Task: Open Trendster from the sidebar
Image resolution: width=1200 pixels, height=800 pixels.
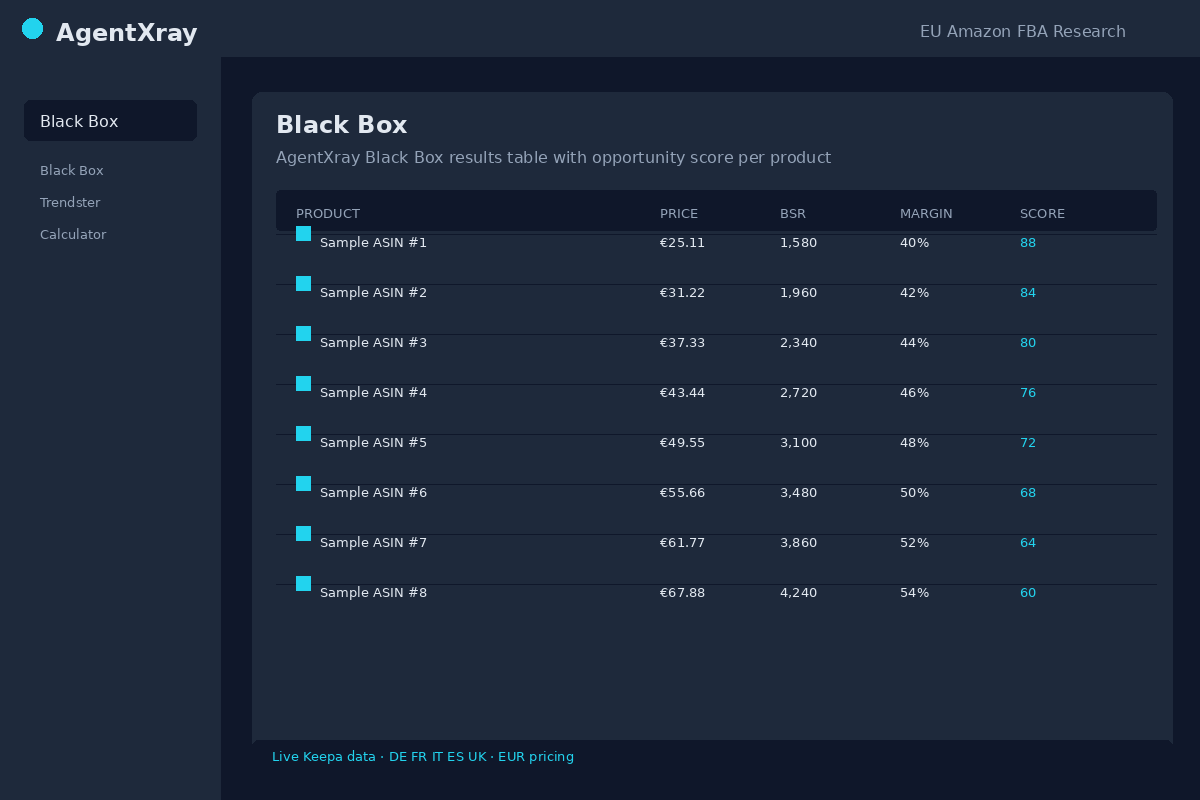Action: 70,202
